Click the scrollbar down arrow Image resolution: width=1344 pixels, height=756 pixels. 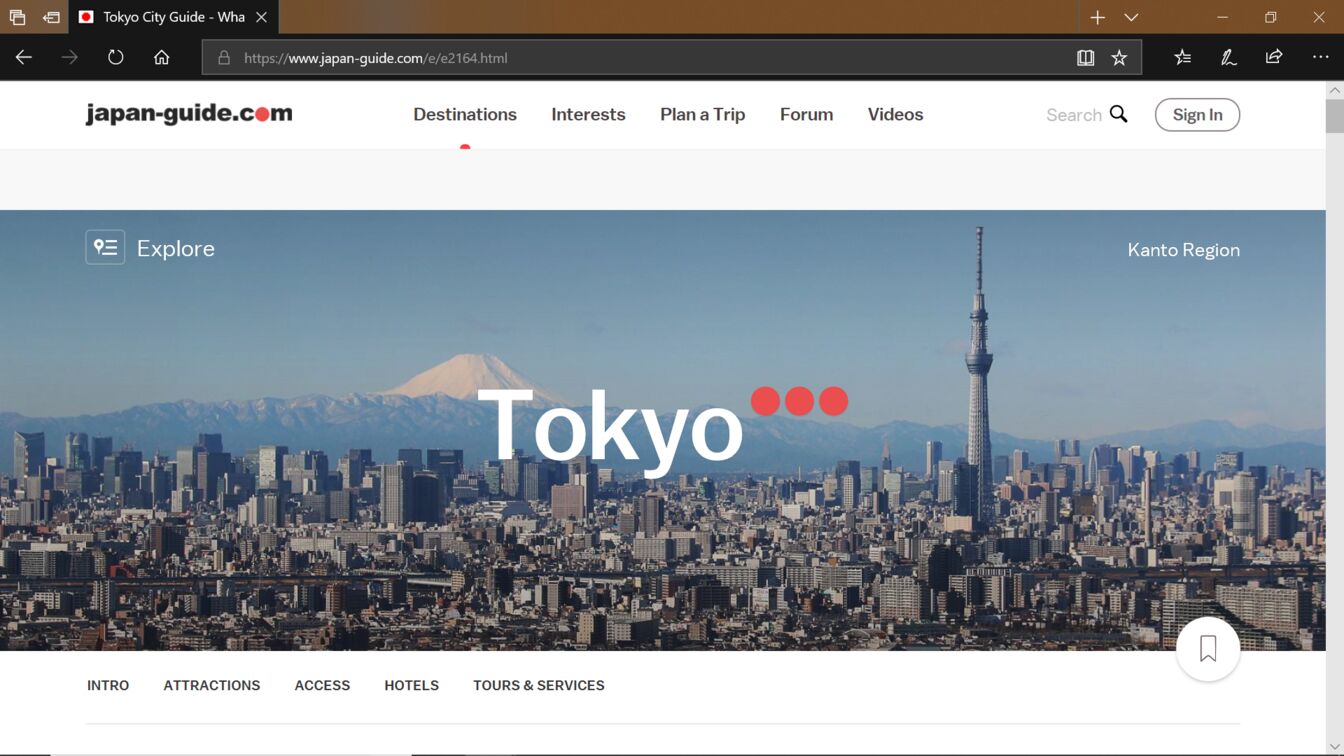[1335, 747]
